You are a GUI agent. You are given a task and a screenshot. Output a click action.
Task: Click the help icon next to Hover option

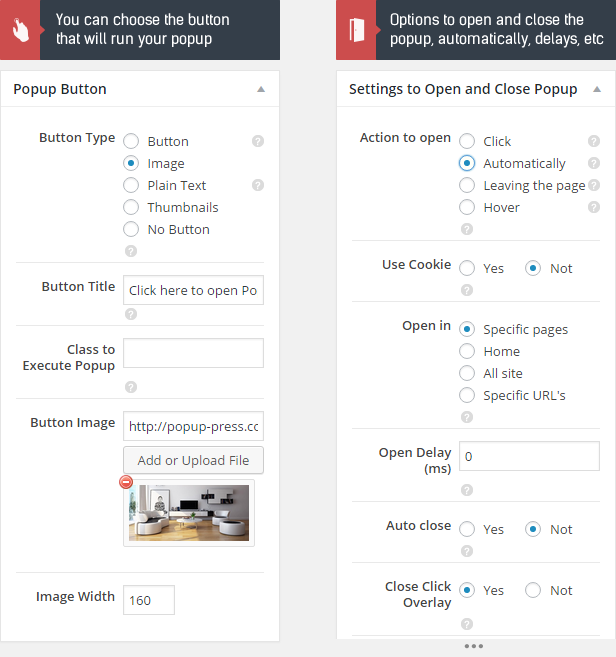(x=593, y=207)
